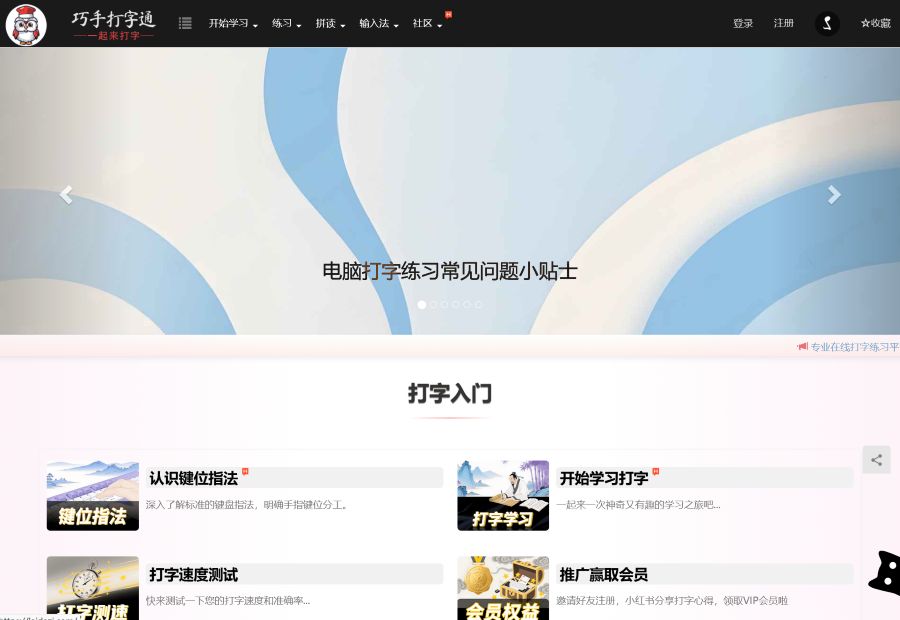
Task: Expand the 开始学习 dropdown menu
Action: click(231, 23)
